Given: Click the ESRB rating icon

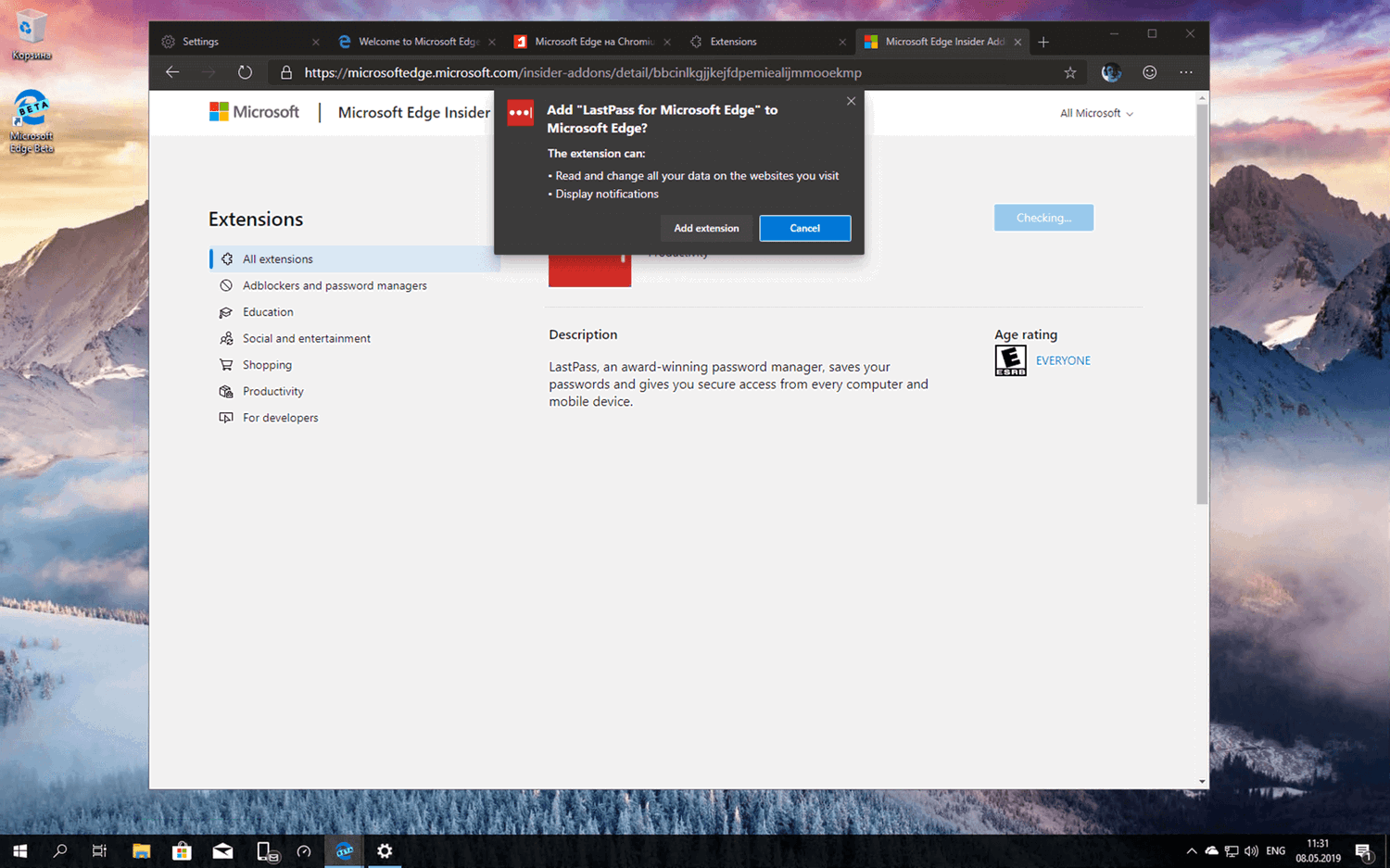Looking at the screenshot, I should [1010, 360].
